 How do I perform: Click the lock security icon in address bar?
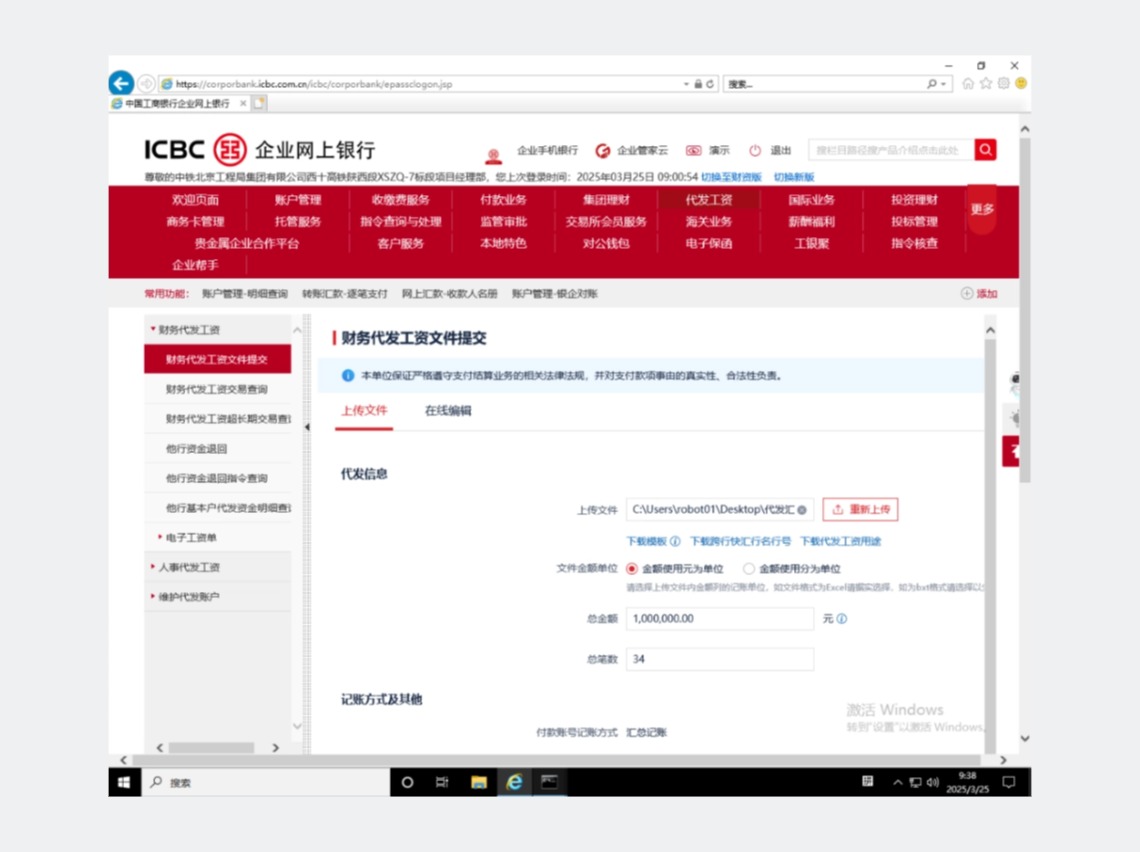click(x=698, y=84)
